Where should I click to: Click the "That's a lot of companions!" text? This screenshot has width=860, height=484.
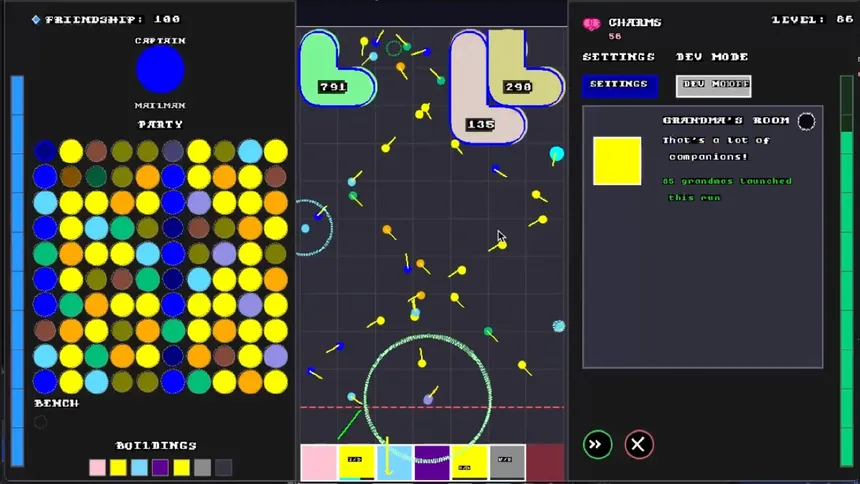coord(716,148)
